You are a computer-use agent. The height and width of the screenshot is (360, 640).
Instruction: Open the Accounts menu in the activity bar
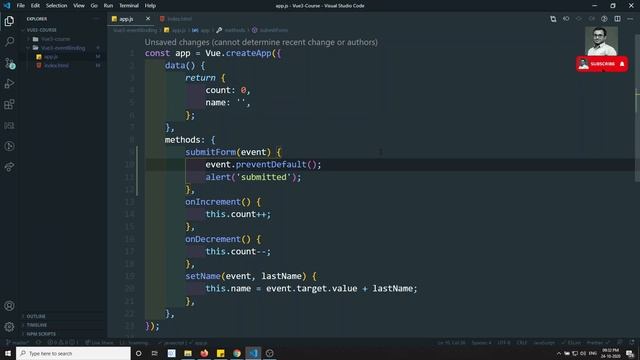click(x=9, y=306)
